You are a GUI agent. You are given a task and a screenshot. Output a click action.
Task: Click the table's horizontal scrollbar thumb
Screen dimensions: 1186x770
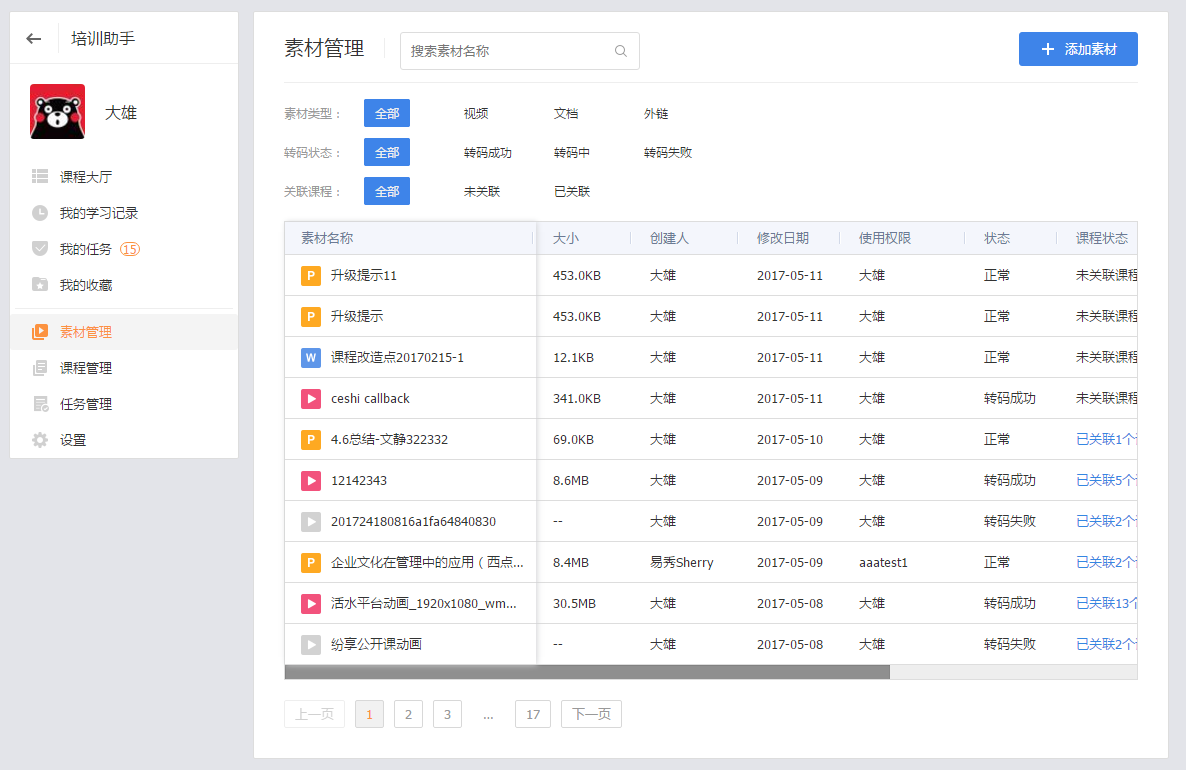(587, 672)
